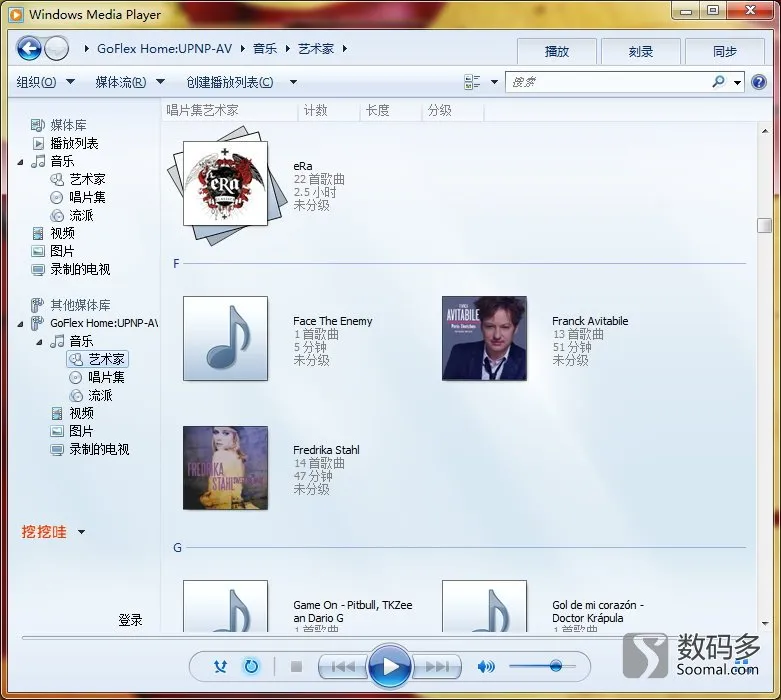Image resolution: width=781 pixels, height=700 pixels.
Task: Open local 图片 library item
Action: click(x=62, y=251)
